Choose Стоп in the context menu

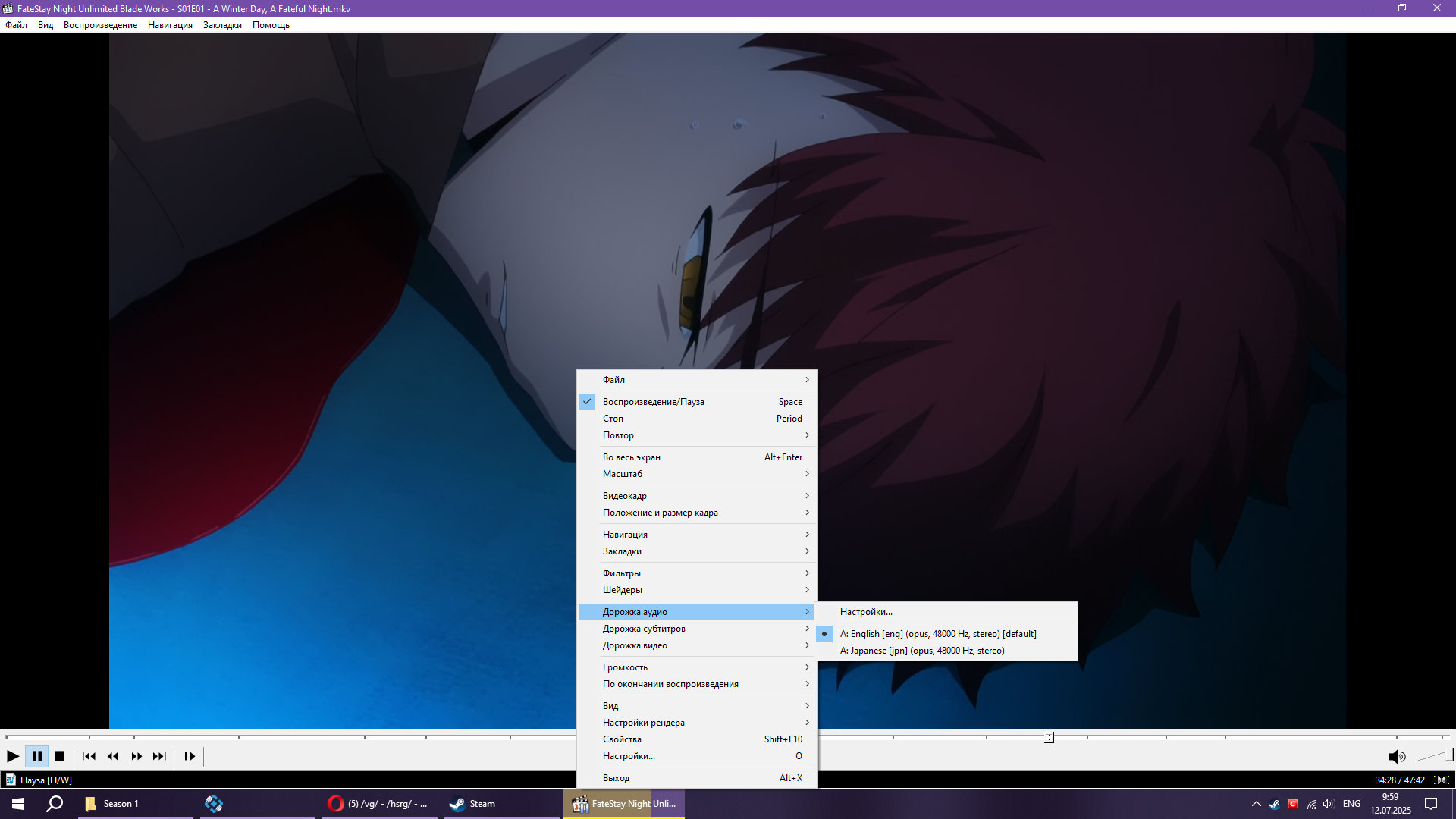pos(698,419)
